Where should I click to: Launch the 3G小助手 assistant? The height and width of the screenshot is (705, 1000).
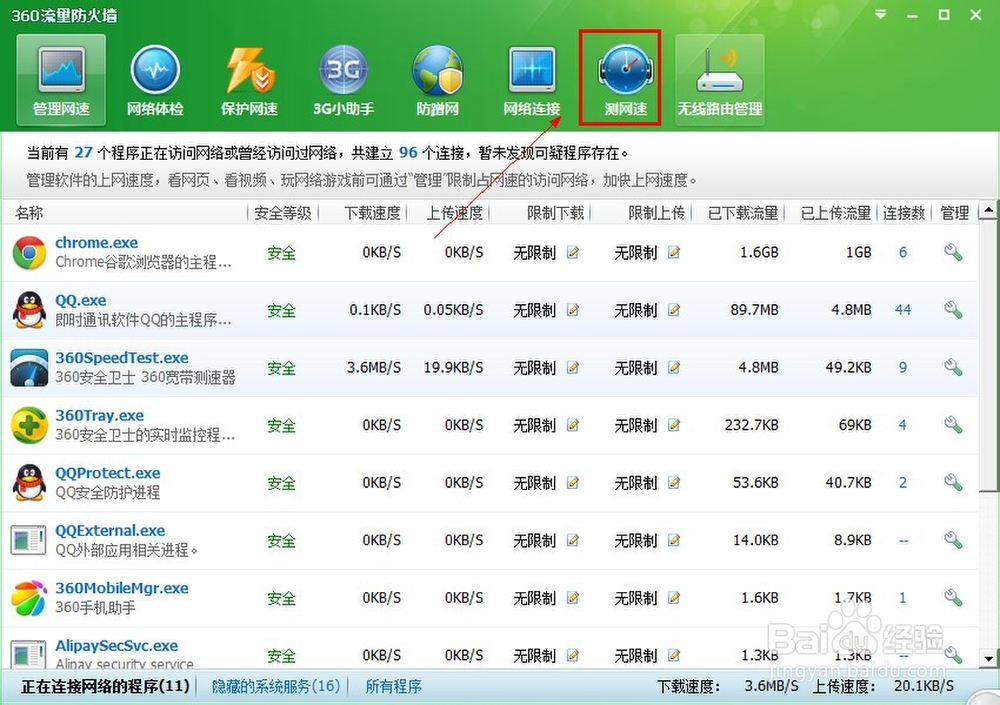[x=343, y=80]
